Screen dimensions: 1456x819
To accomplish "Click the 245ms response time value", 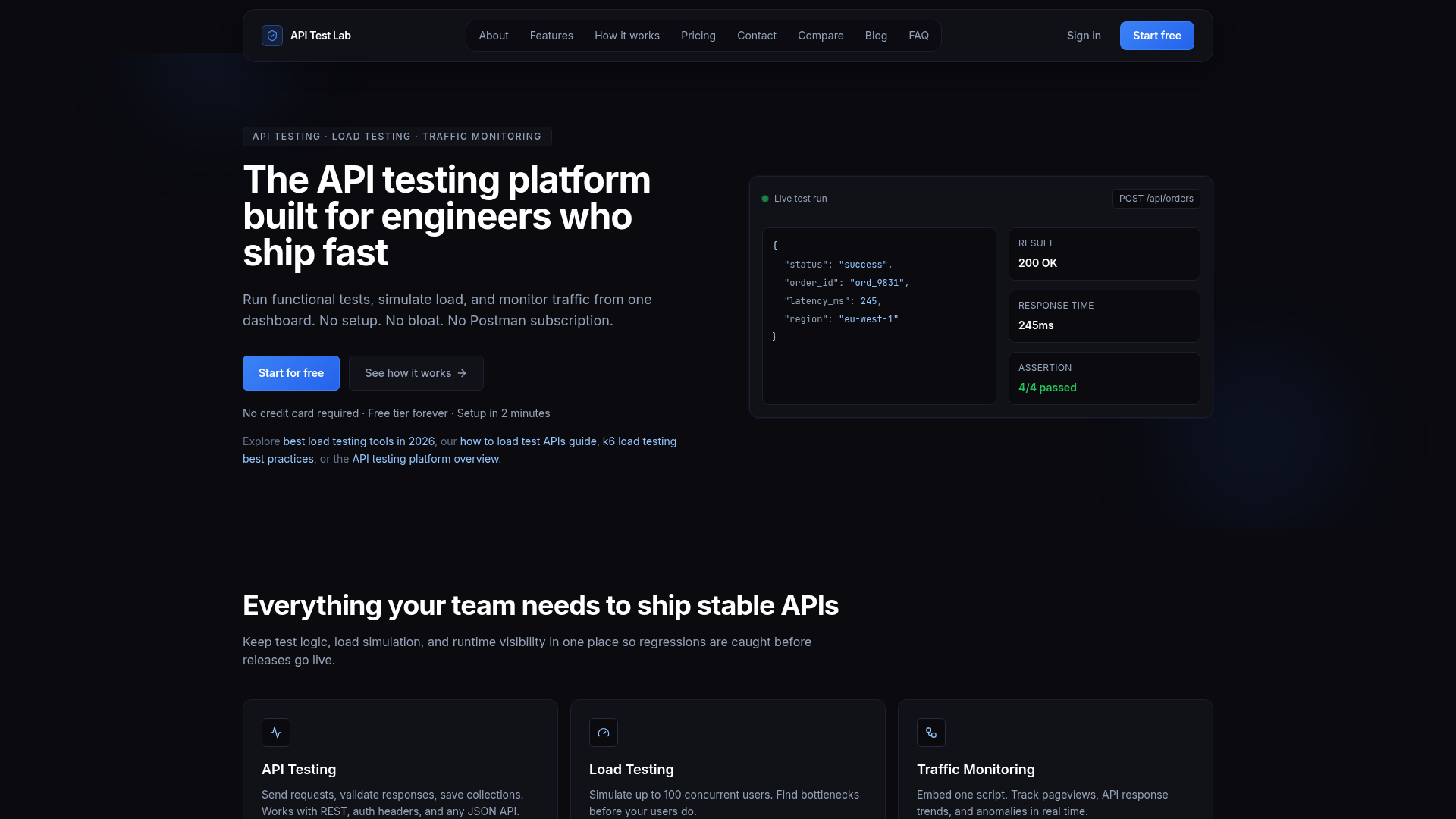I will 1036,325.
